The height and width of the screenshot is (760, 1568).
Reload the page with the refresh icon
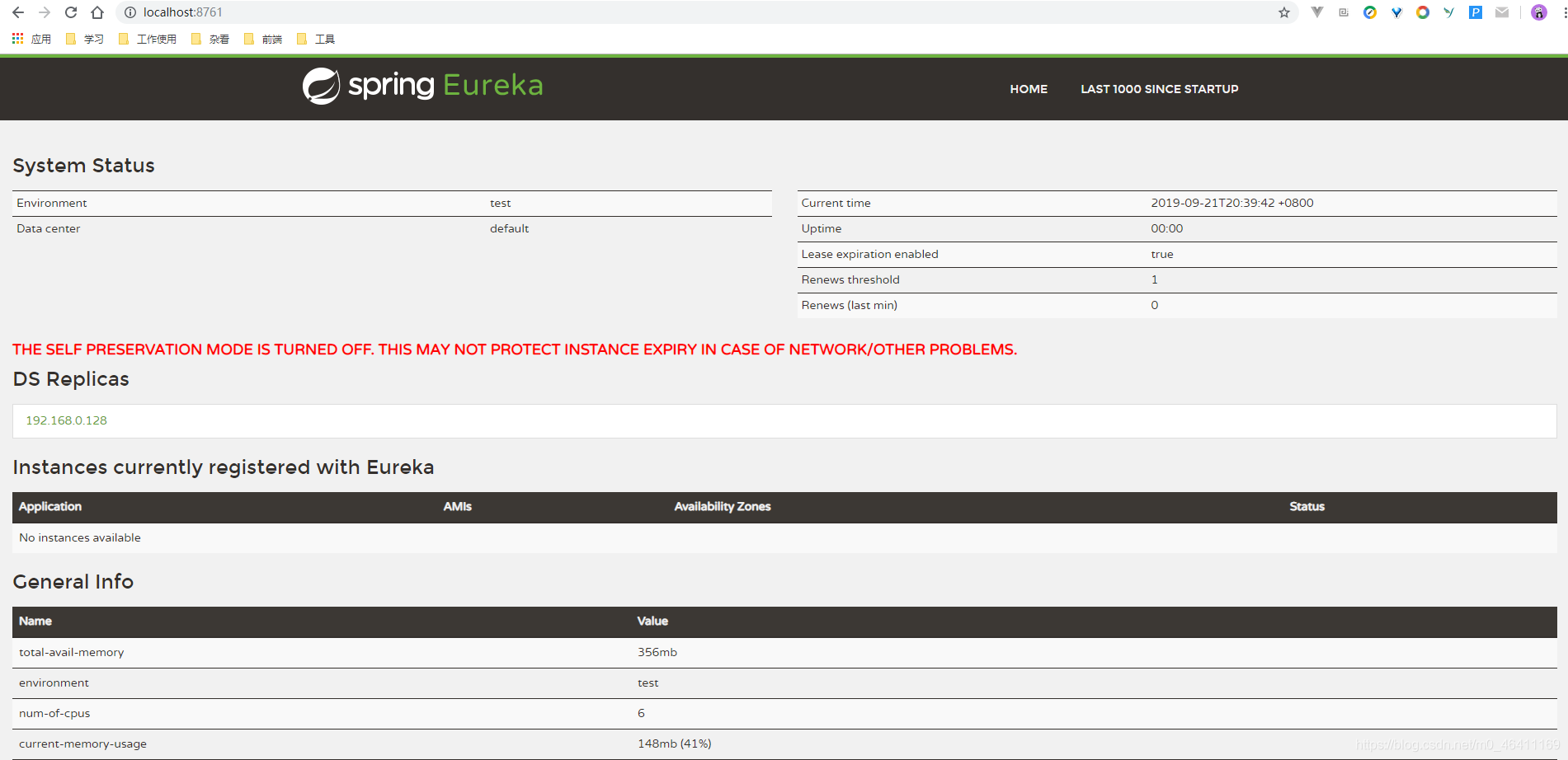[69, 12]
